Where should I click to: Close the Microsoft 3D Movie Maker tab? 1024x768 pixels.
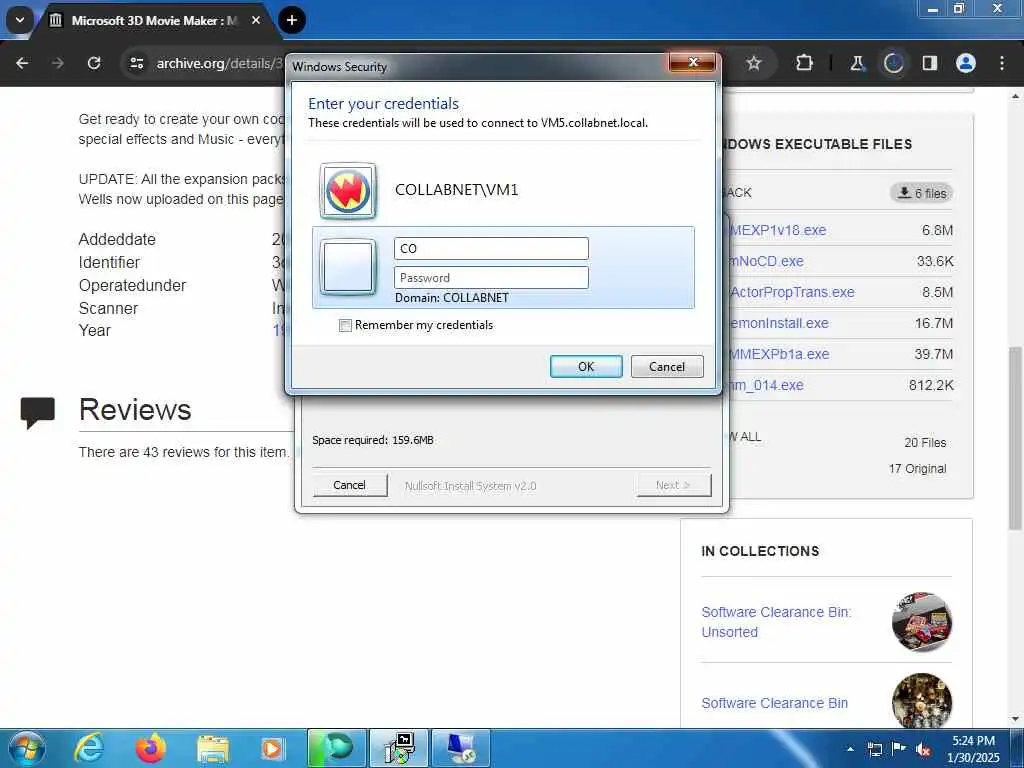256,20
